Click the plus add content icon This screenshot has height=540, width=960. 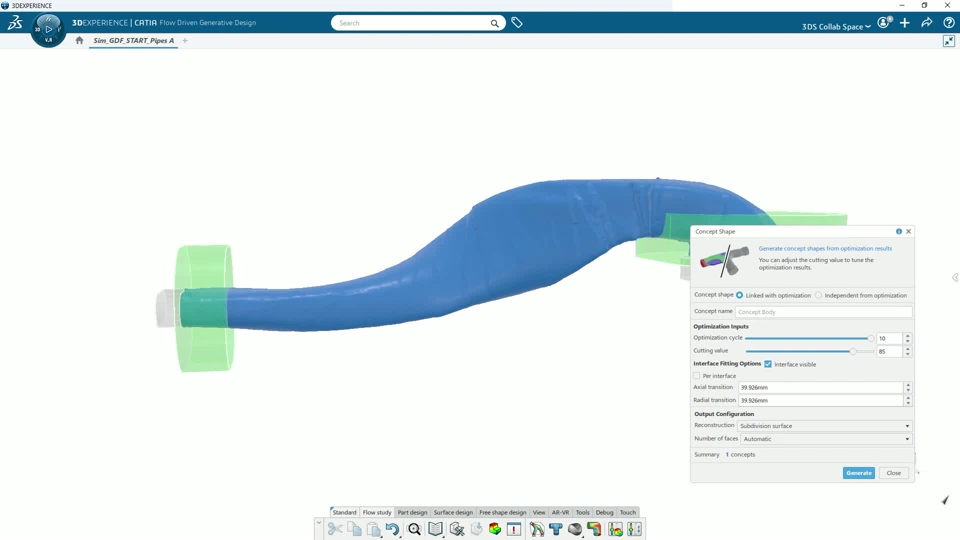(905, 23)
